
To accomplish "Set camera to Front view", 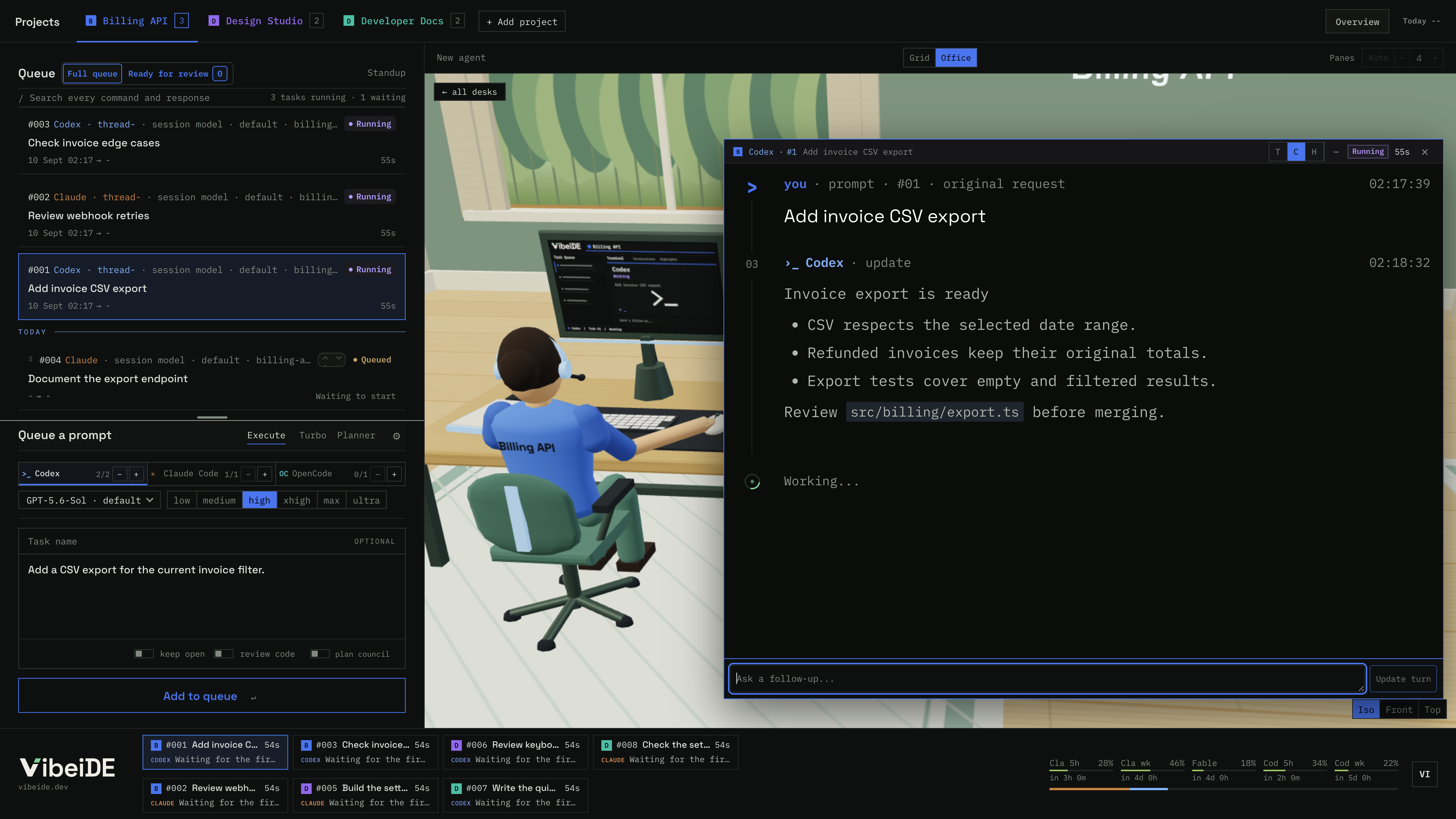I will click(x=1399, y=710).
